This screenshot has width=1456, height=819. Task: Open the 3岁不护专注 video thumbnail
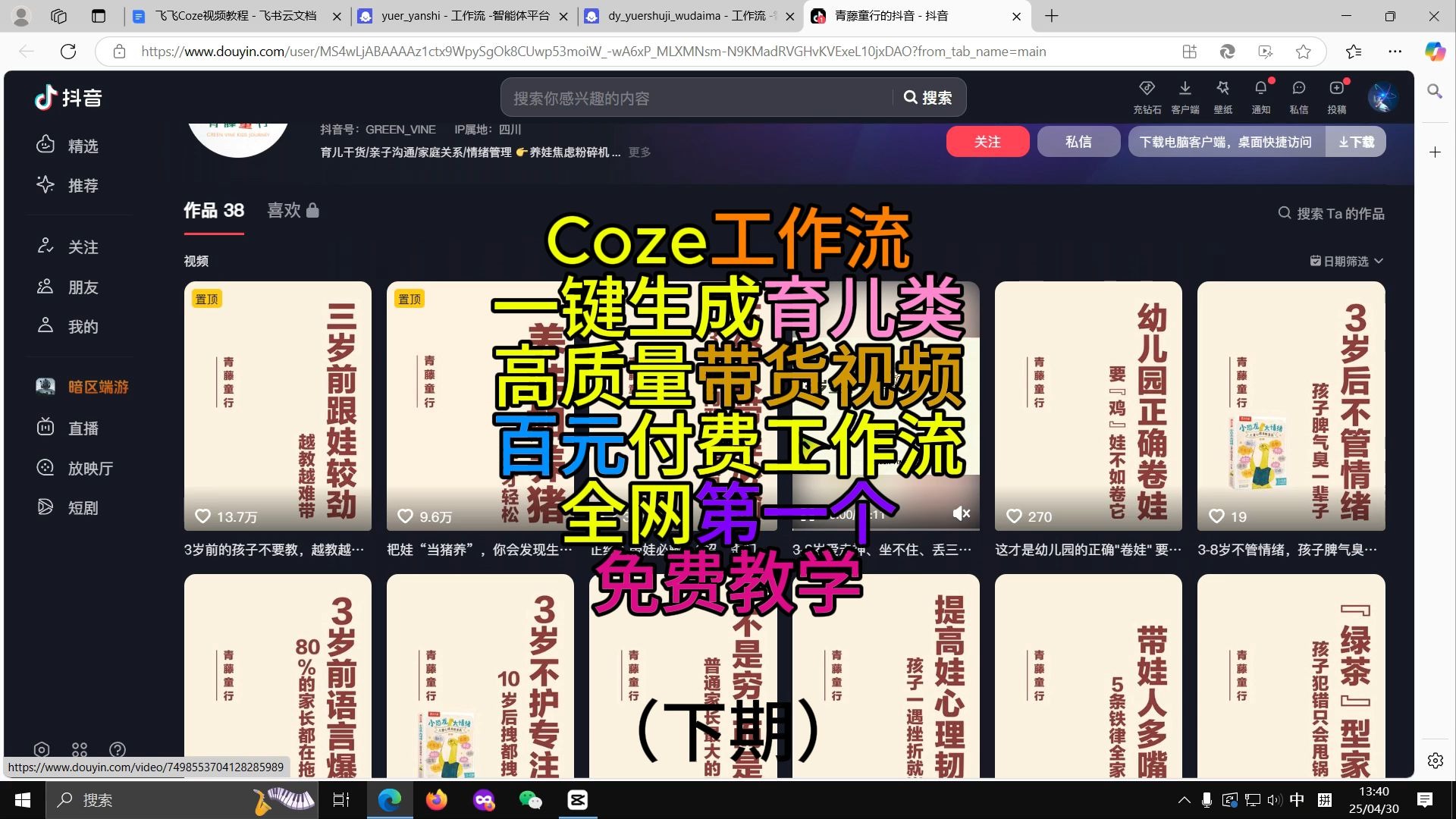[480, 676]
